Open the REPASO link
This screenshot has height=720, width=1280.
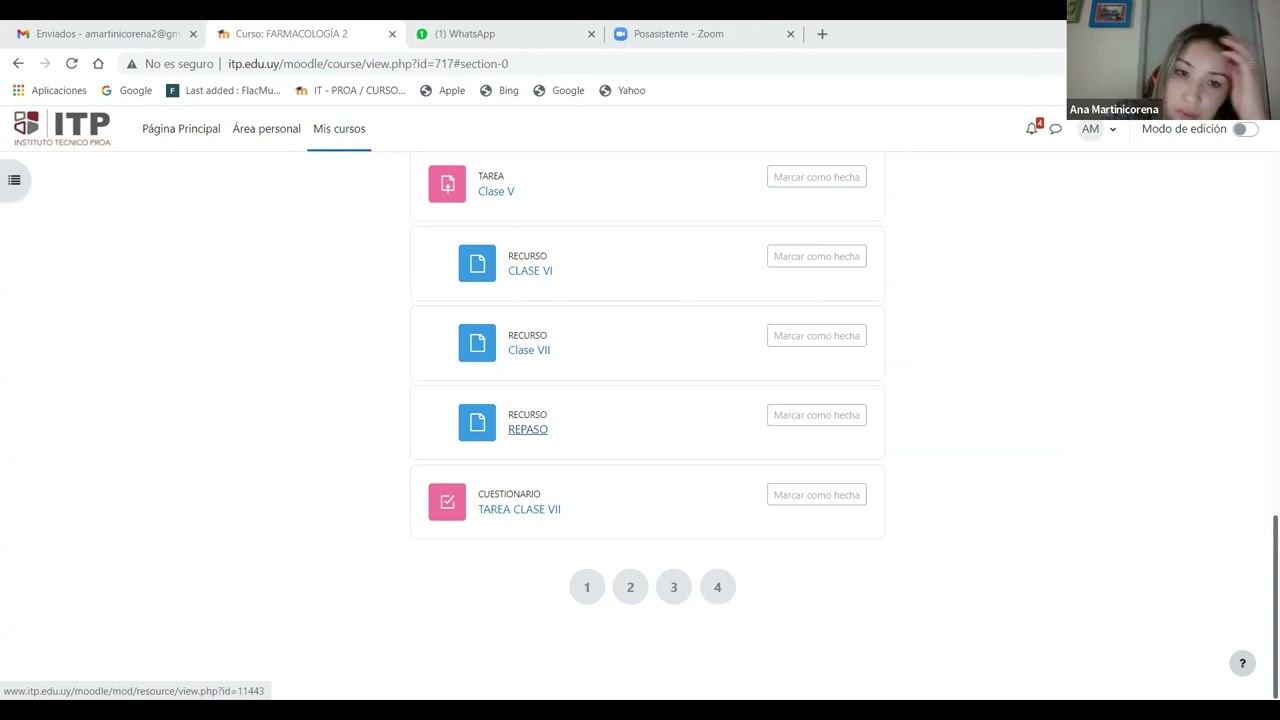(x=528, y=429)
